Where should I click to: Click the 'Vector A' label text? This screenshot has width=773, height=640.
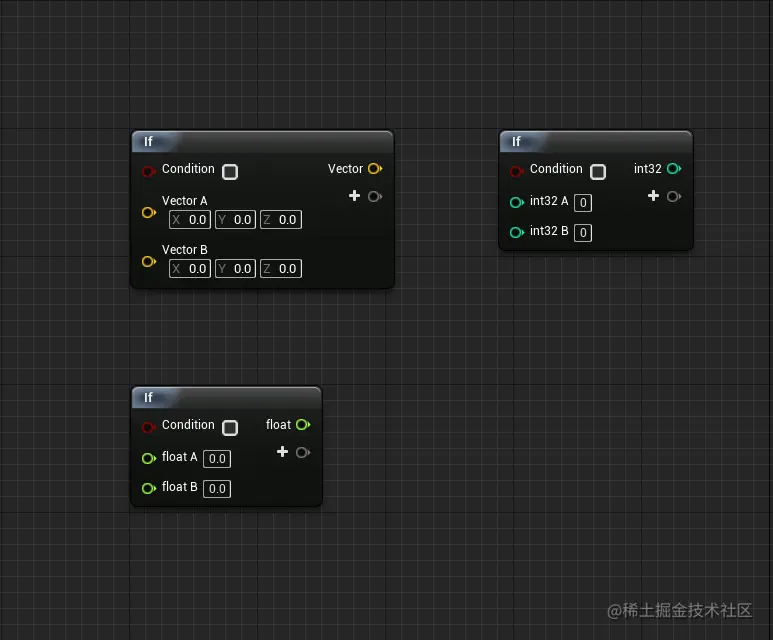coord(184,201)
